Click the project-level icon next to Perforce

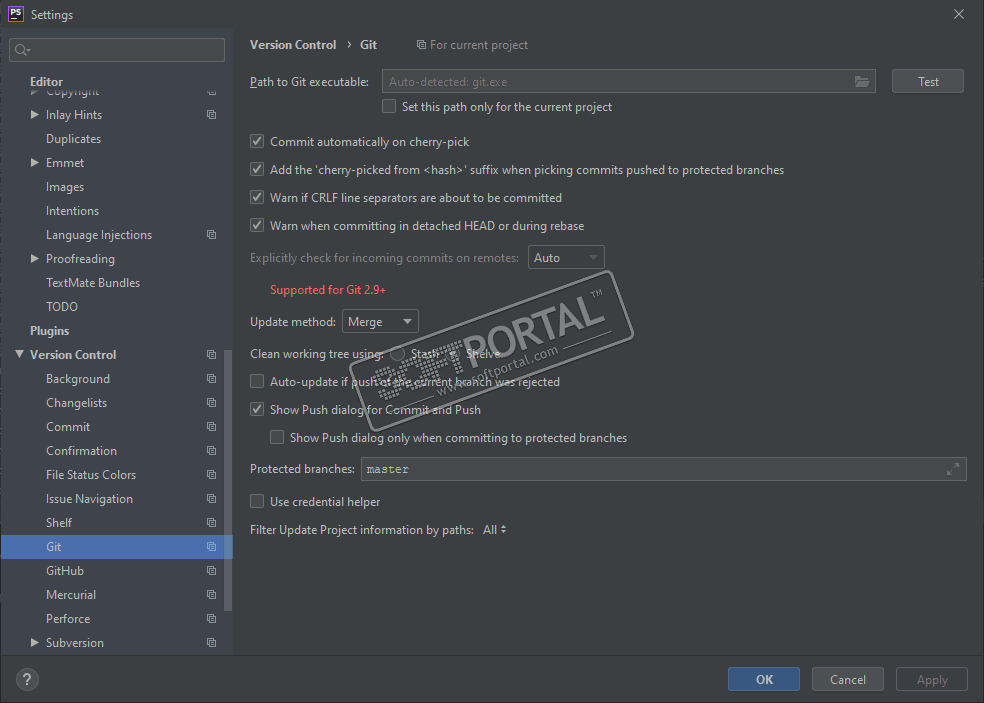tap(211, 618)
